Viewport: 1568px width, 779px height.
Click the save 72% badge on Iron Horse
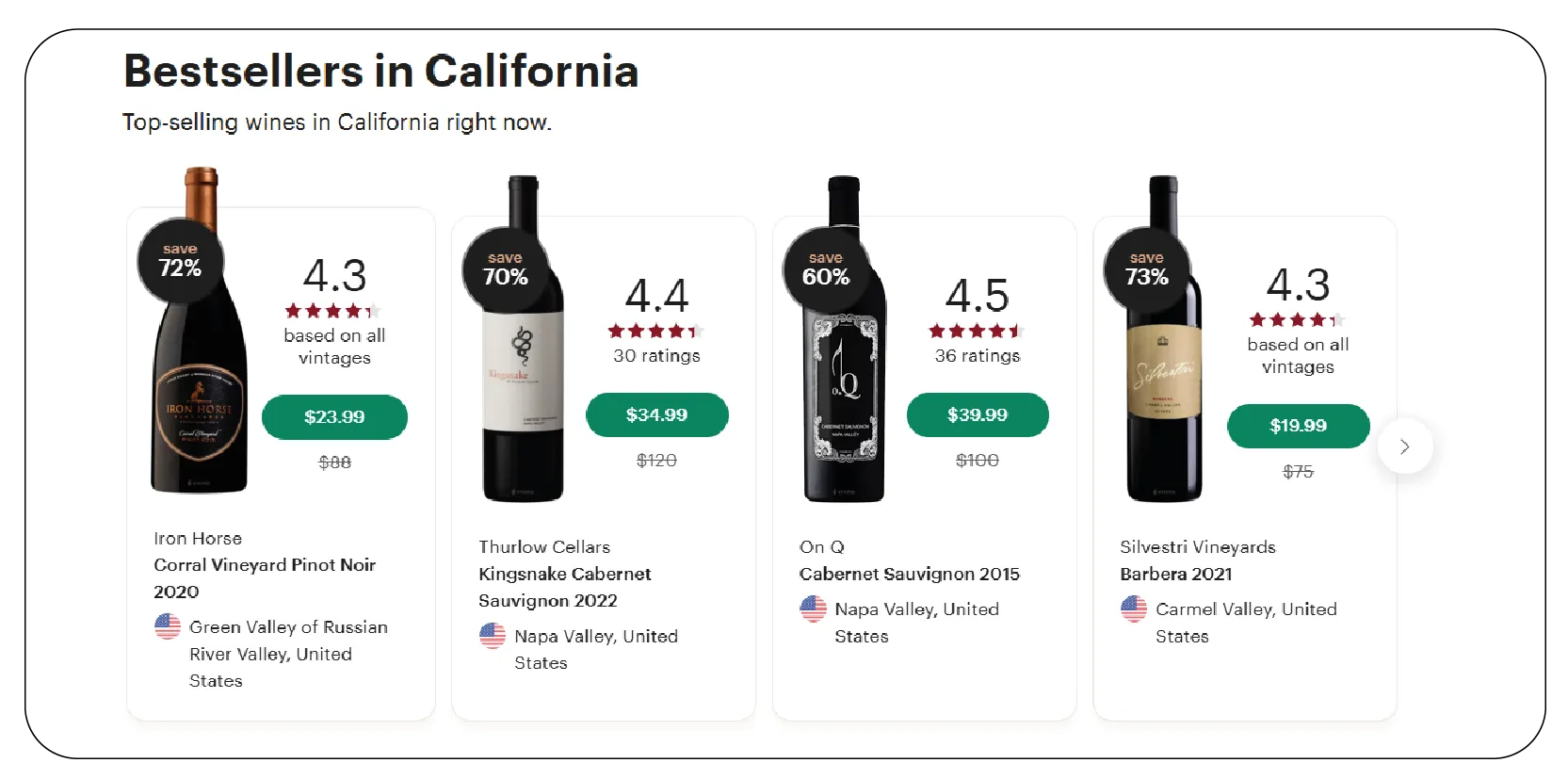pos(180,261)
